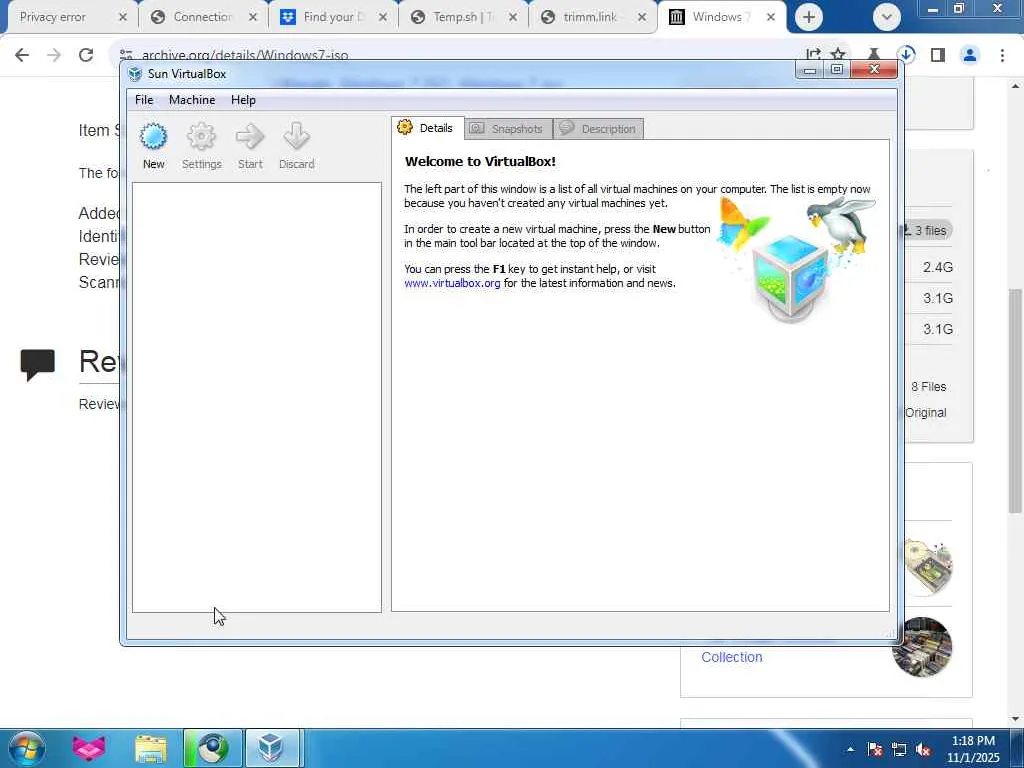Click the VirtualBox taskbar button
The height and width of the screenshot is (768, 1024).
pos(272,748)
